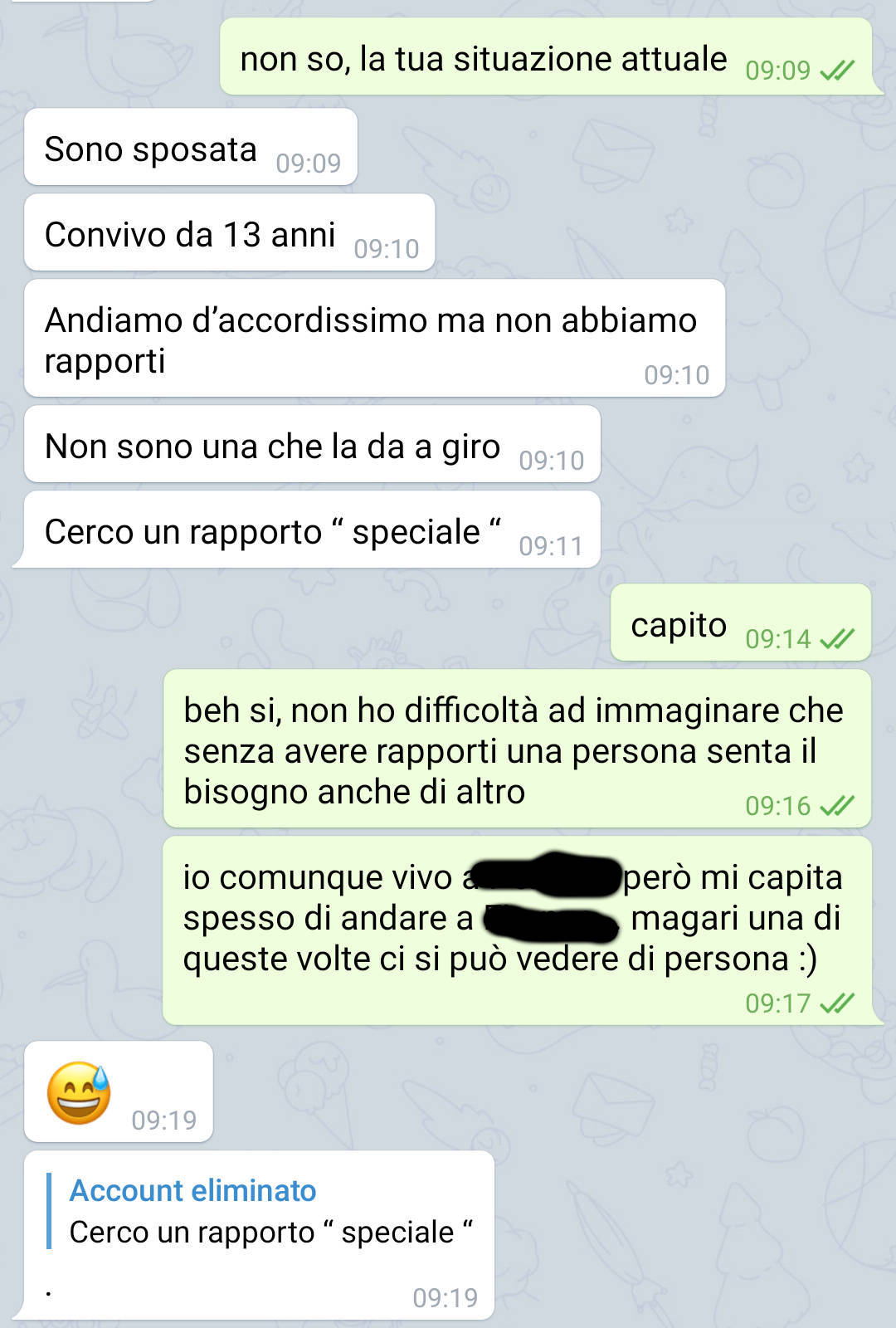Click the message starting 'beh si, non ho difficoltà'
Viewport: 896px width, 1328px height.
pyautogui.click(x=518, y=749)
